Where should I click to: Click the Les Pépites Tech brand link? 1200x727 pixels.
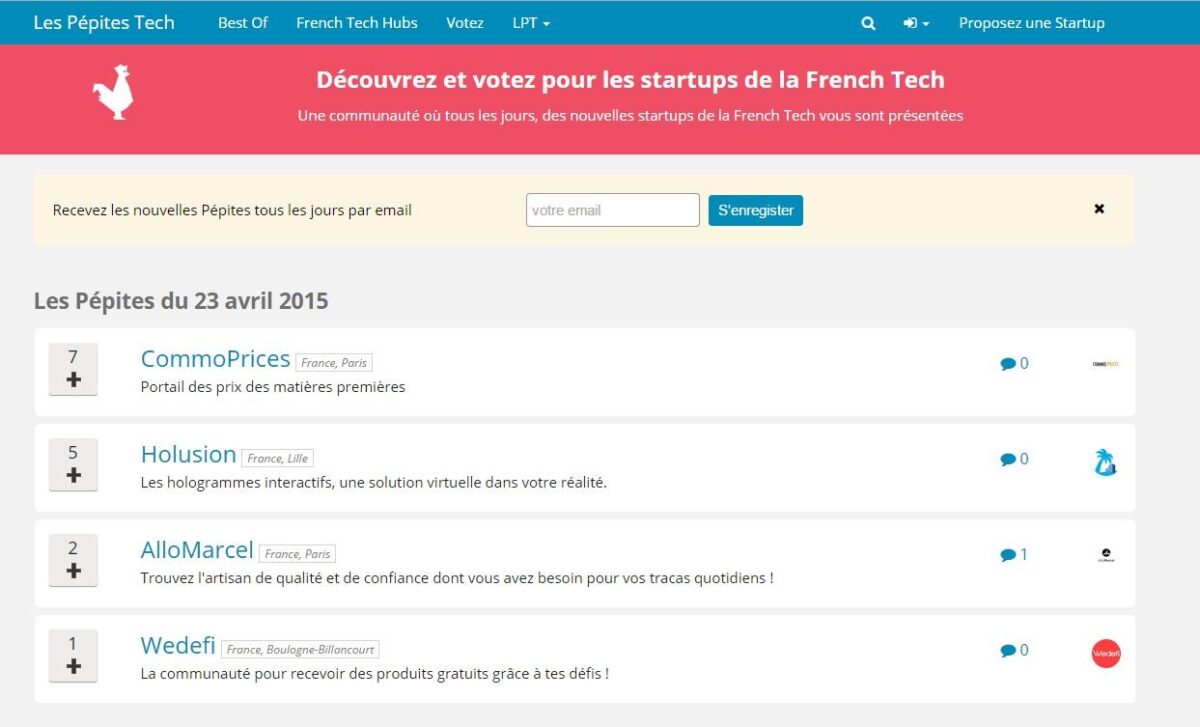(x=104, y=23)
